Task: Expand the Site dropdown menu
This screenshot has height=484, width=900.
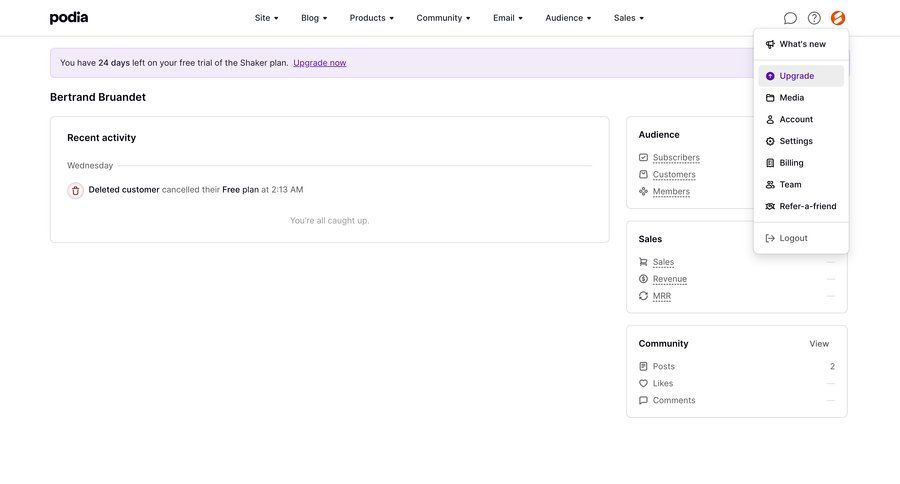Action: pos(266,18)
